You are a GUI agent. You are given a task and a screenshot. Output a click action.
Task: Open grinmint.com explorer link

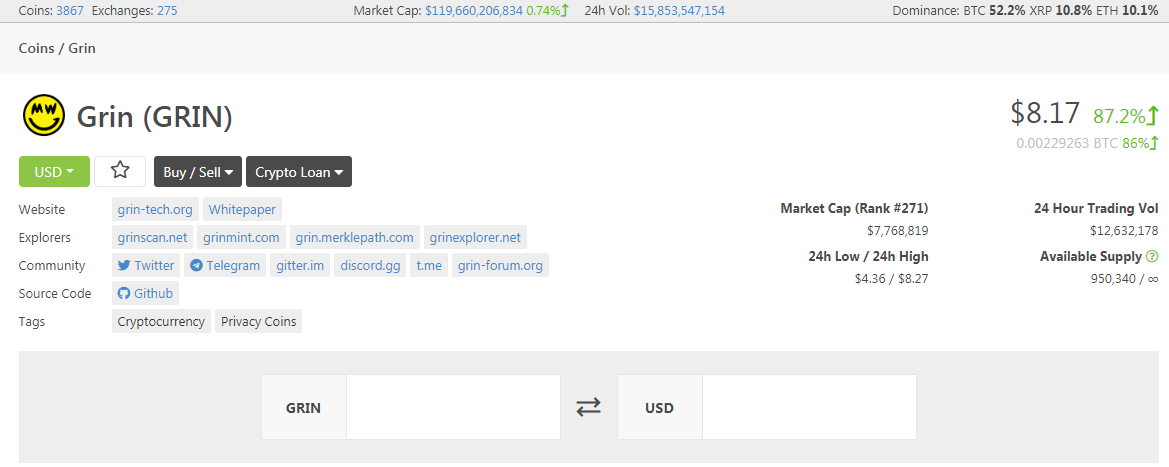tap(242, 237)
